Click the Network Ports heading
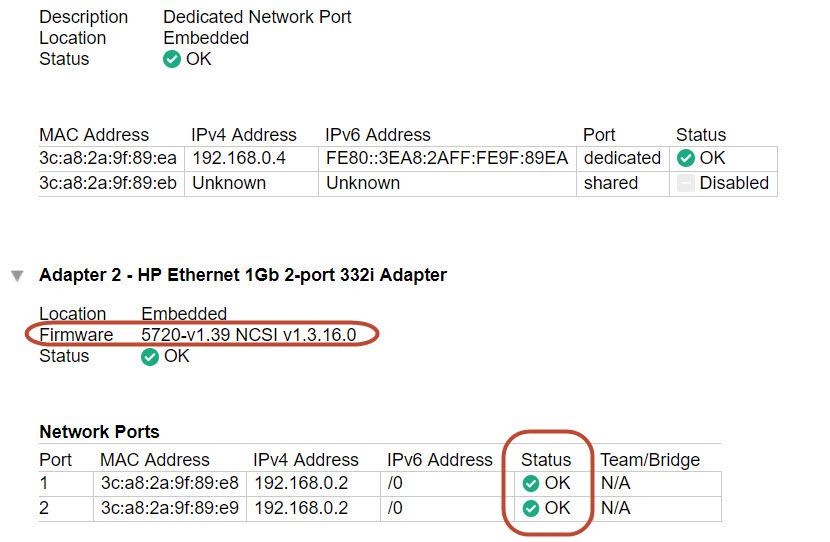Image resolution: width=830 pixels, height=542 pixels. (99, 432)
